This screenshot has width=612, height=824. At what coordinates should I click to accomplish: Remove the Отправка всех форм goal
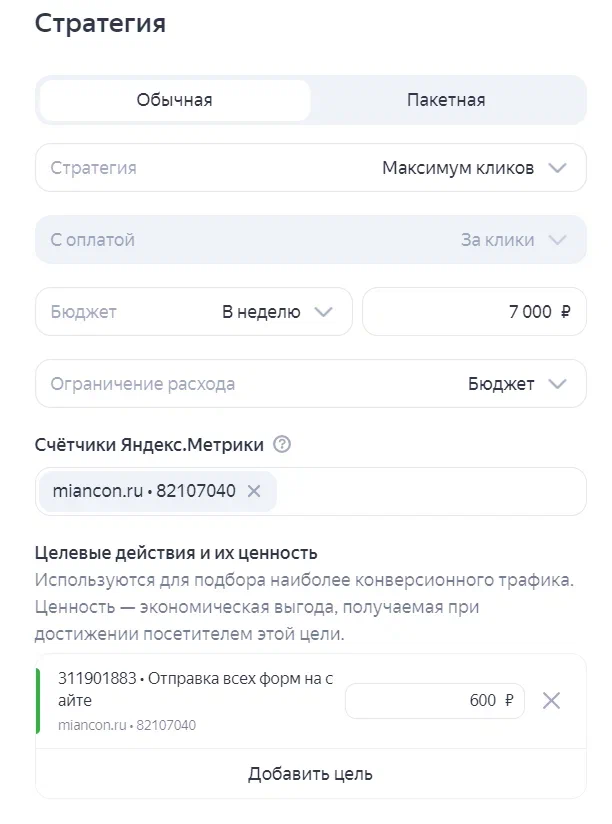tap(551, 701)
